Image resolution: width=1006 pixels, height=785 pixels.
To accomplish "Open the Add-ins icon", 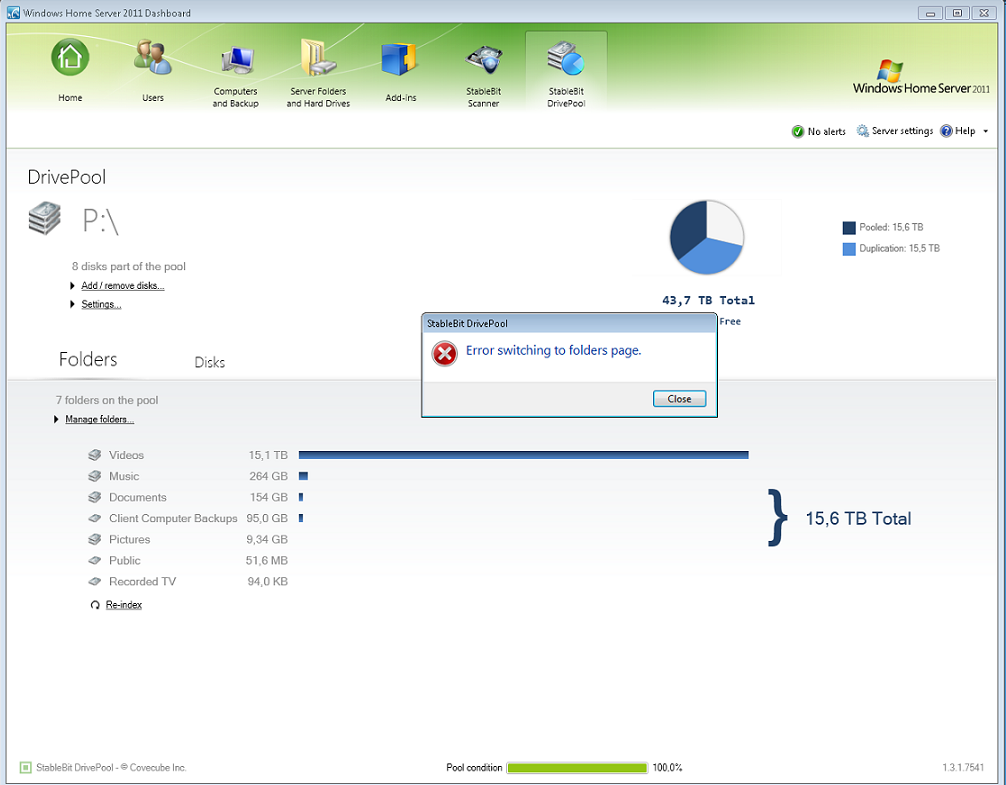I will pos(399,60).
